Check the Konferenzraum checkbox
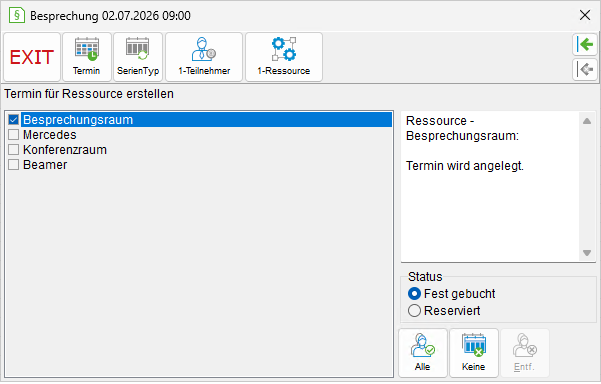This screenshot has height=384, width=601. pos(13,149)
